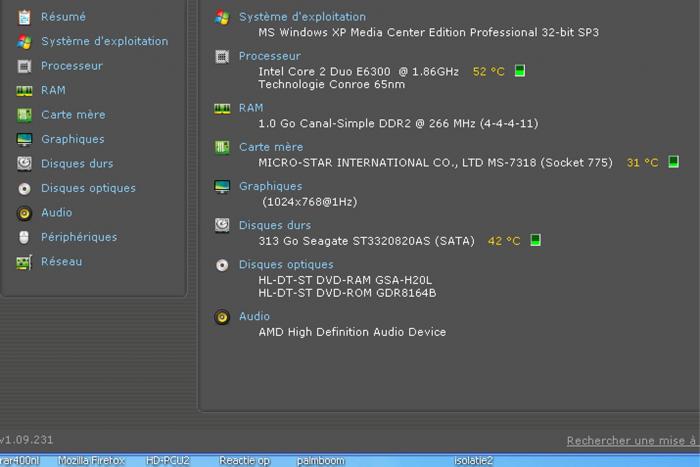Click the Disques optiques heading in summary
The height and width of the screenshot is (467, 700).
286,265
